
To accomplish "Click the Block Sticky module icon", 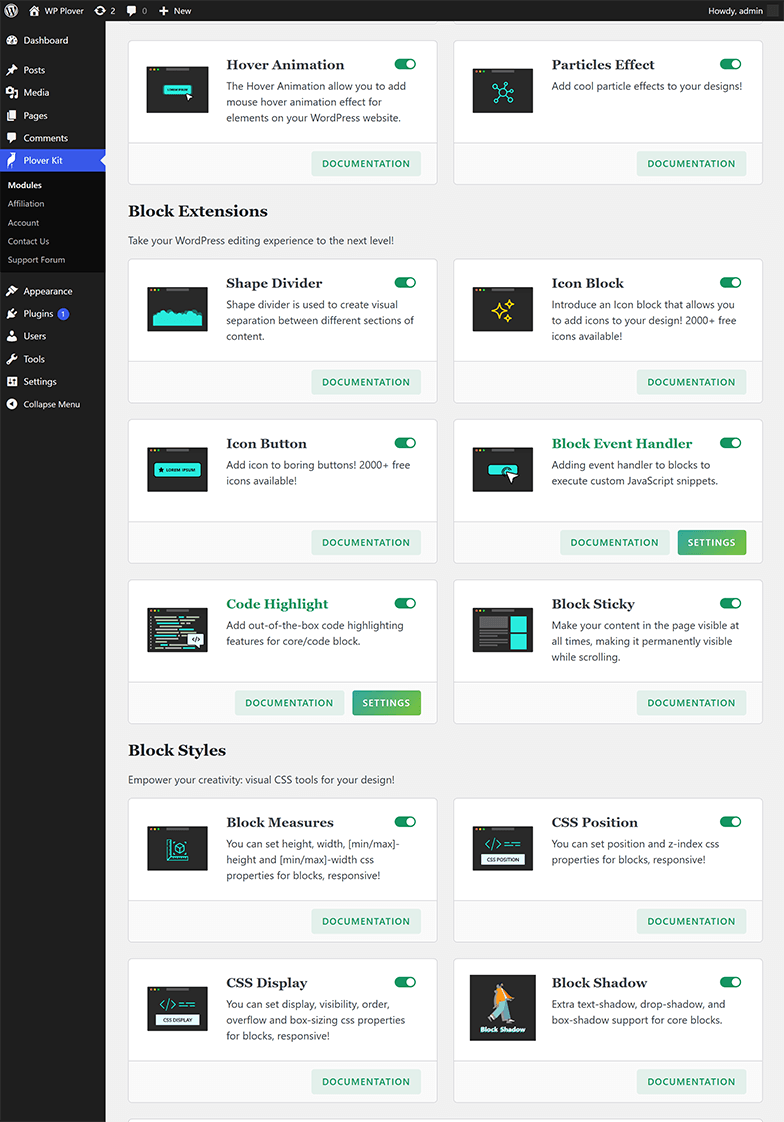I will 502,630.
